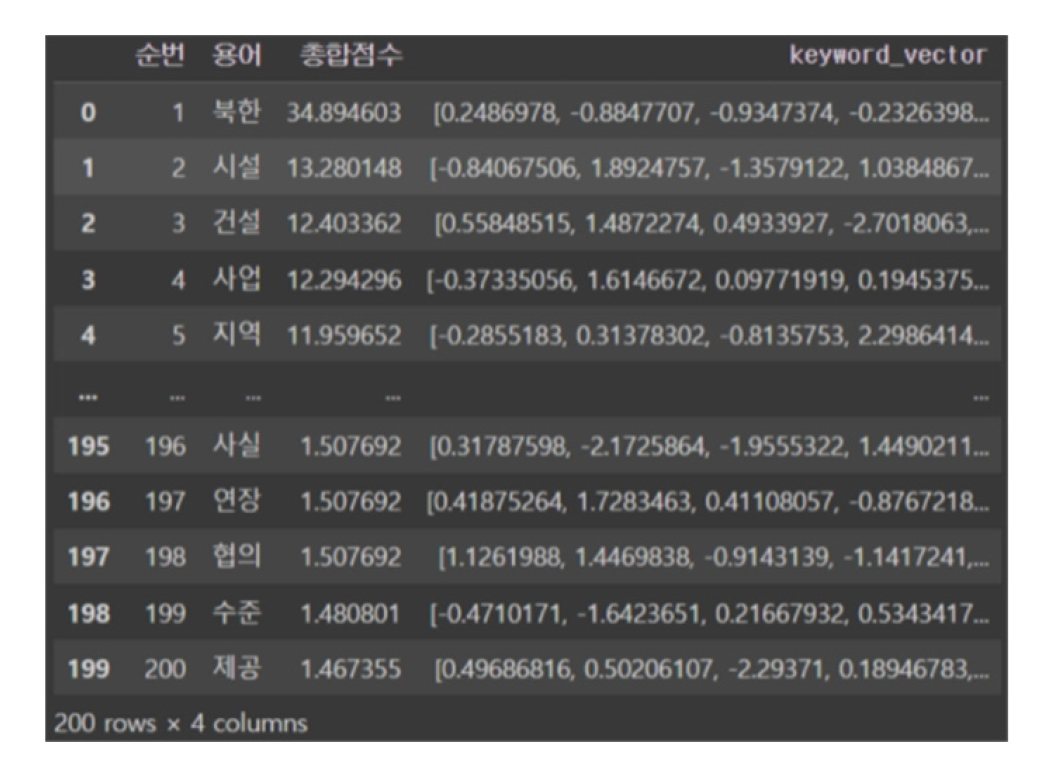
Task: Select the score value 34.894603
Action: [344, 113]
